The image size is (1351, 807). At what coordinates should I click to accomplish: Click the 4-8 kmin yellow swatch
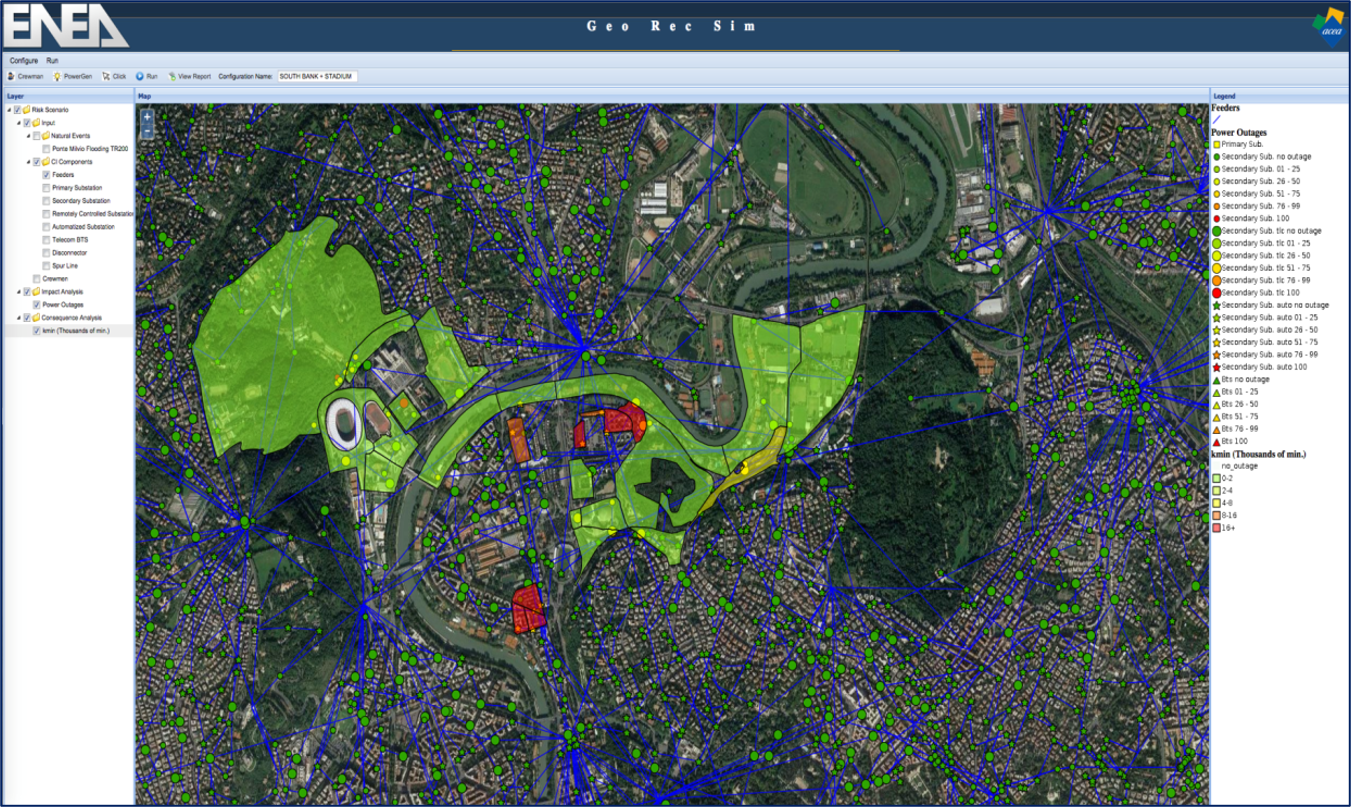1216,503
